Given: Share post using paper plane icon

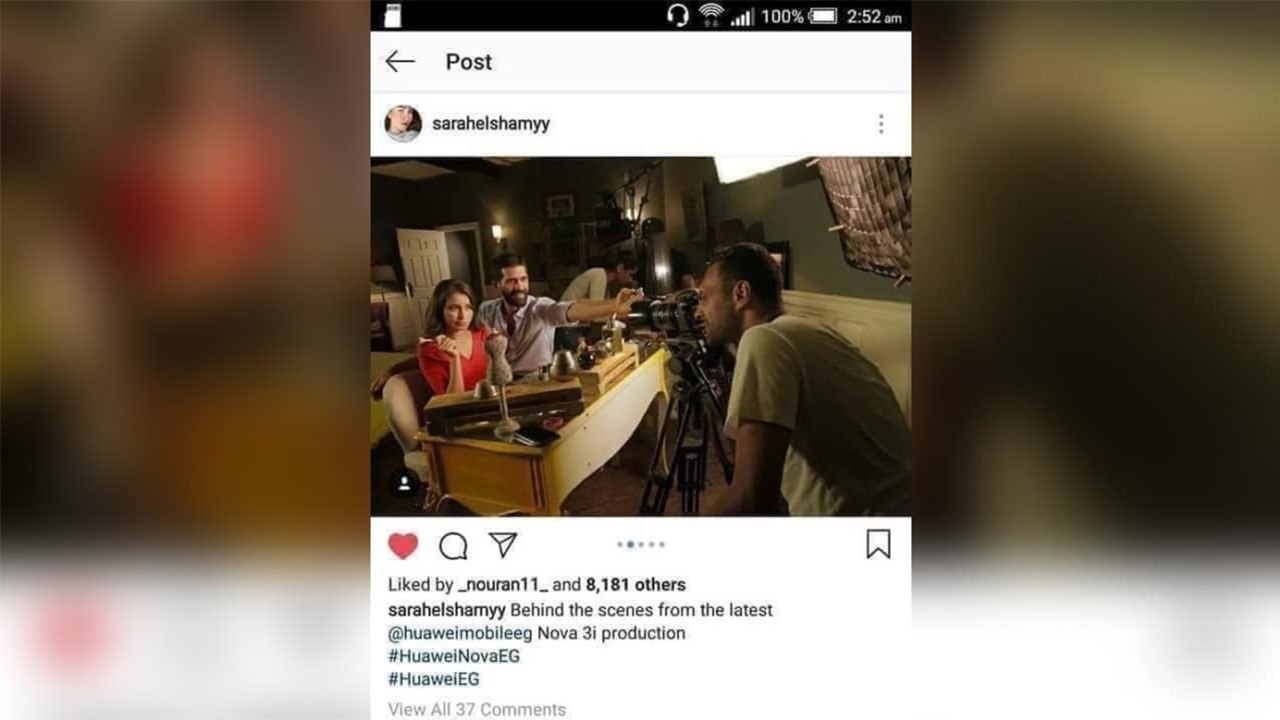Looking at the screenshot, I should (x=503, y=544).
